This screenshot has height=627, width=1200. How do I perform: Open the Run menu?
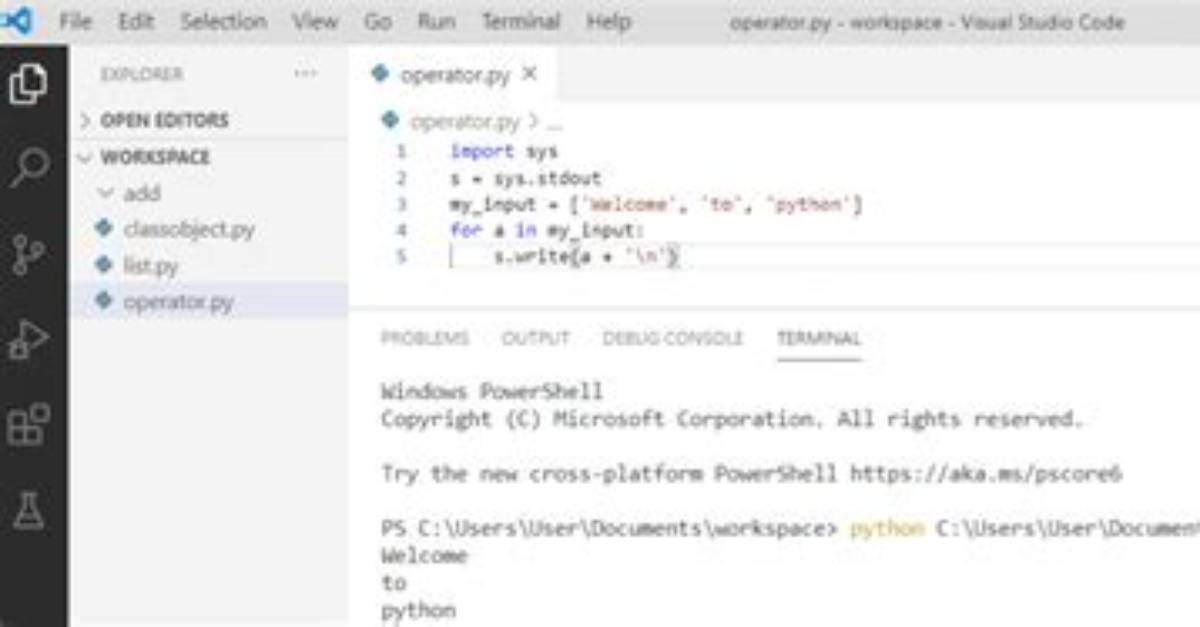pos(436,21)
